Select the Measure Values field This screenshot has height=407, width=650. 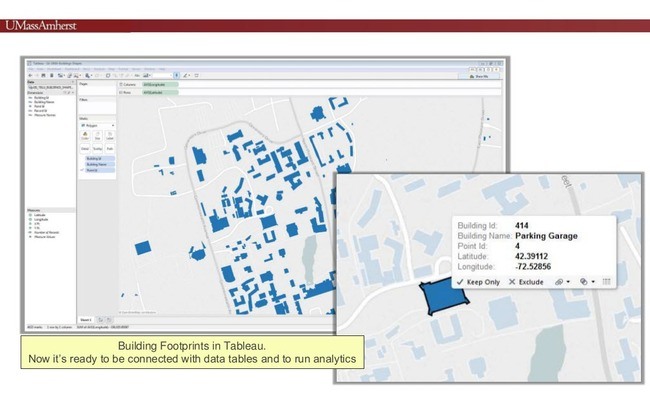tap(44, 237)
